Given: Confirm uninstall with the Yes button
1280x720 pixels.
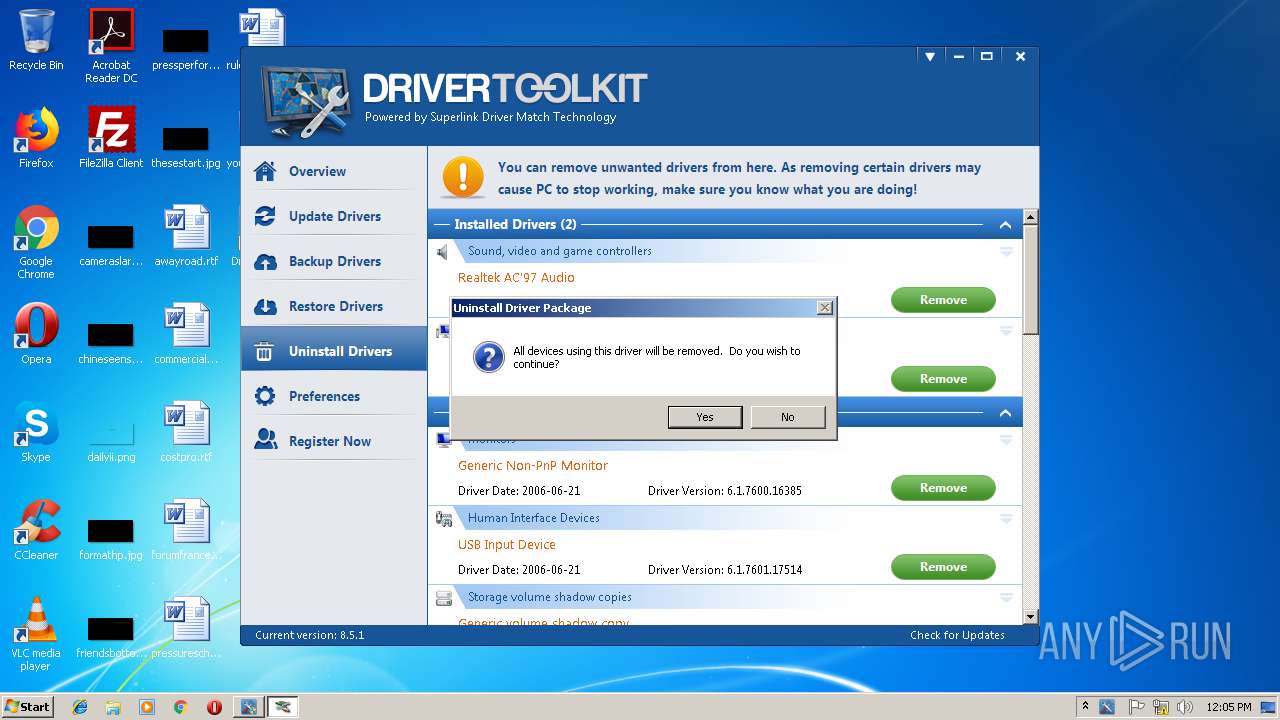Looking at the screenshot, I should tap(705, 417).
